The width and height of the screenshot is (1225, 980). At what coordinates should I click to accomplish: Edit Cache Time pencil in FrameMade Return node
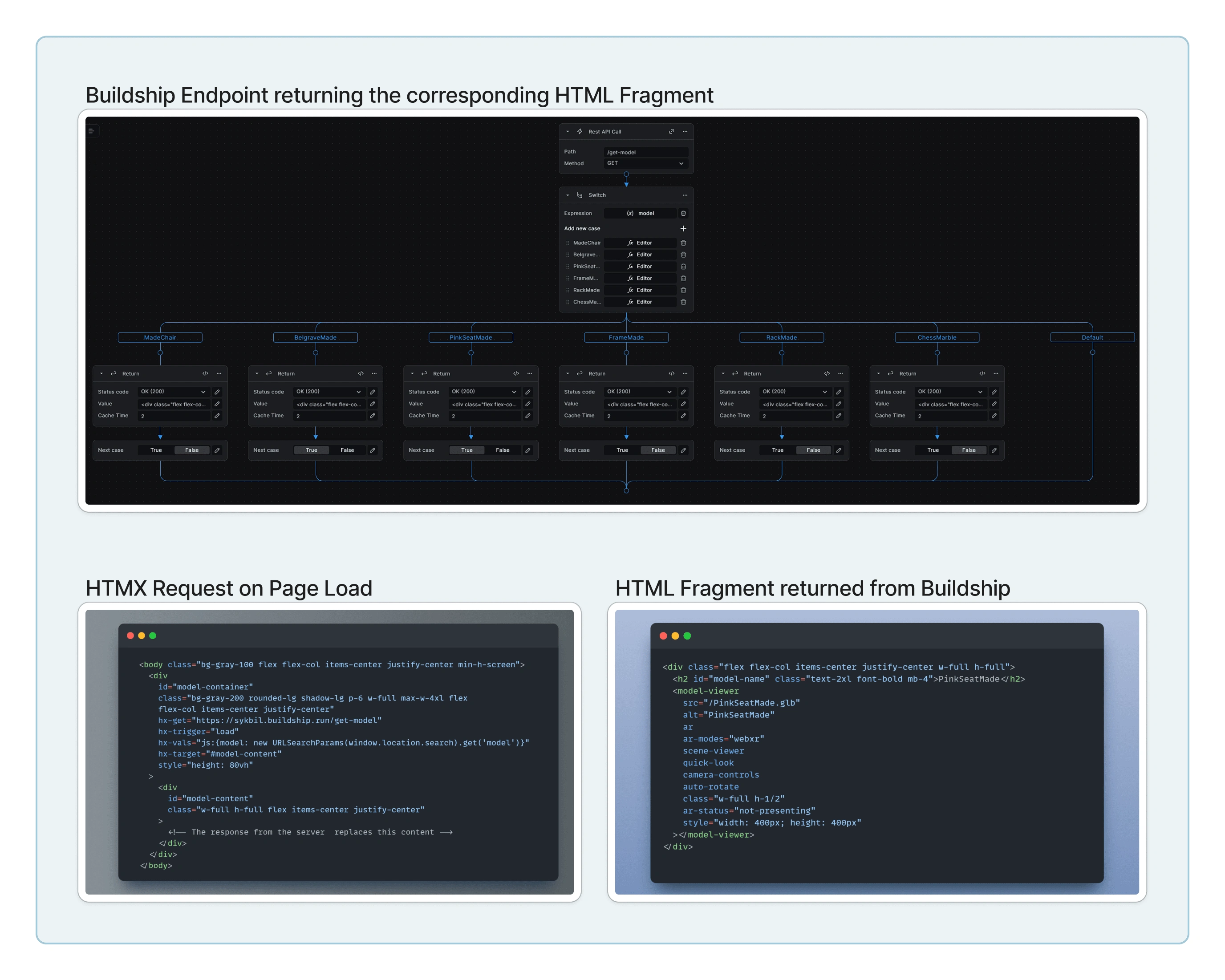684,416
